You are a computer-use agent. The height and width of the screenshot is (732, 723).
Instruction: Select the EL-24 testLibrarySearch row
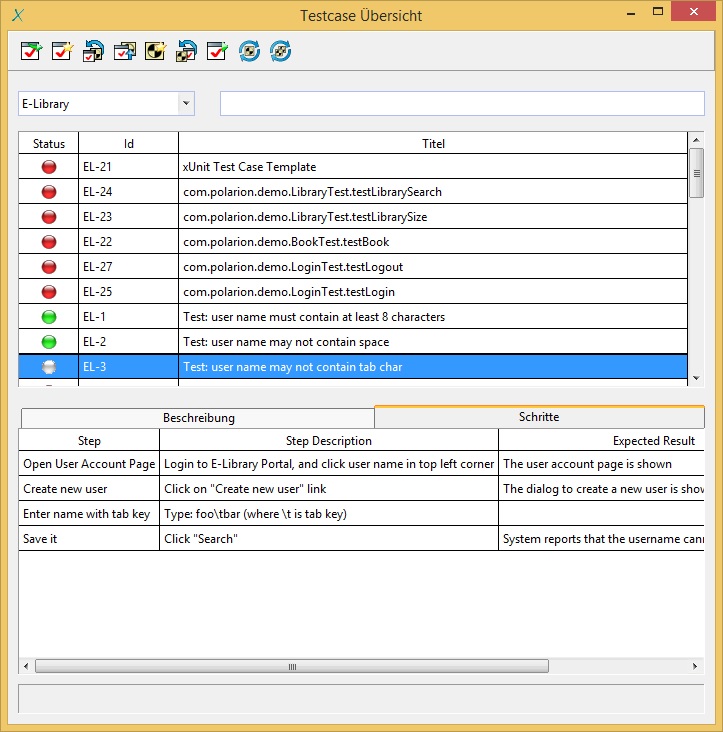pyautogui.click(x=312, y=192)
